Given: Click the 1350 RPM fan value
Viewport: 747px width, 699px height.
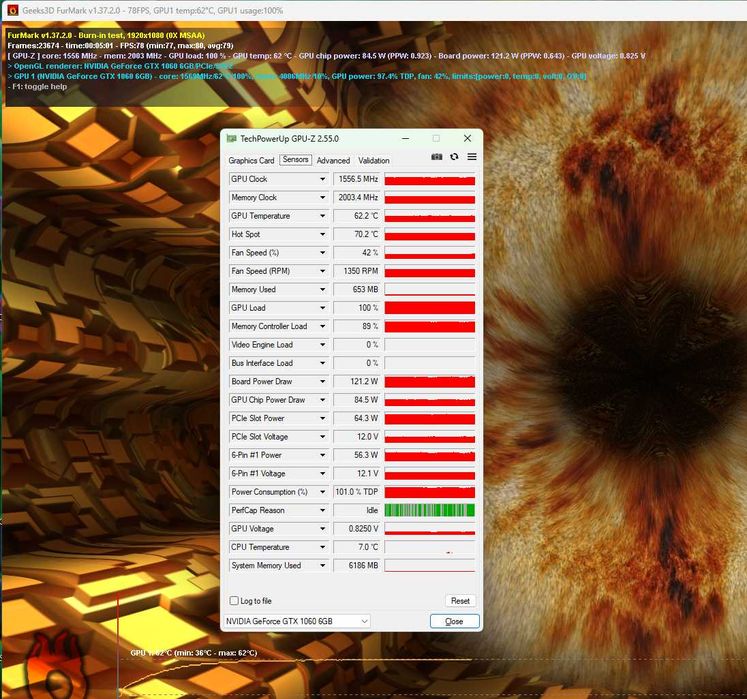Looking at the screenshot, I should pos(356,271).
